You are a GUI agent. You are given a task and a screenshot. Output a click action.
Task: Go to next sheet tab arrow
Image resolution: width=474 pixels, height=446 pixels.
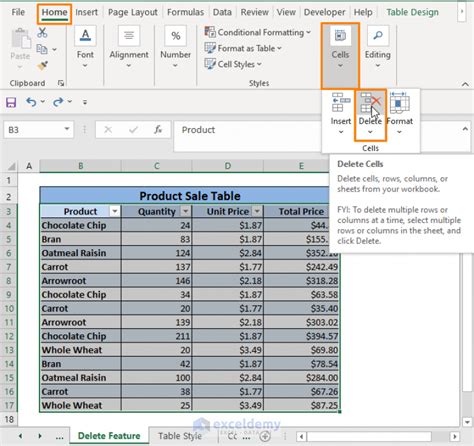[40, 436]
